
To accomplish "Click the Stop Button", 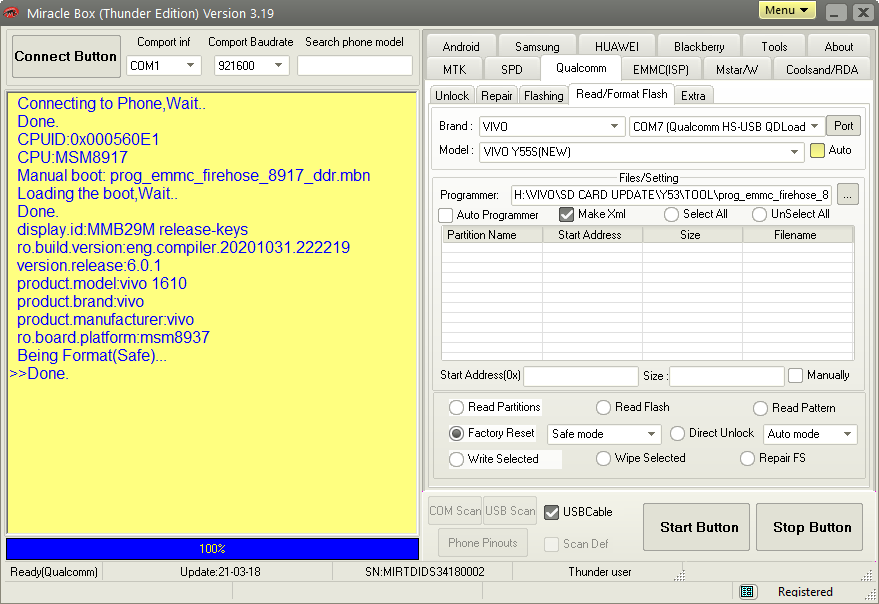I will pos(809,527).
